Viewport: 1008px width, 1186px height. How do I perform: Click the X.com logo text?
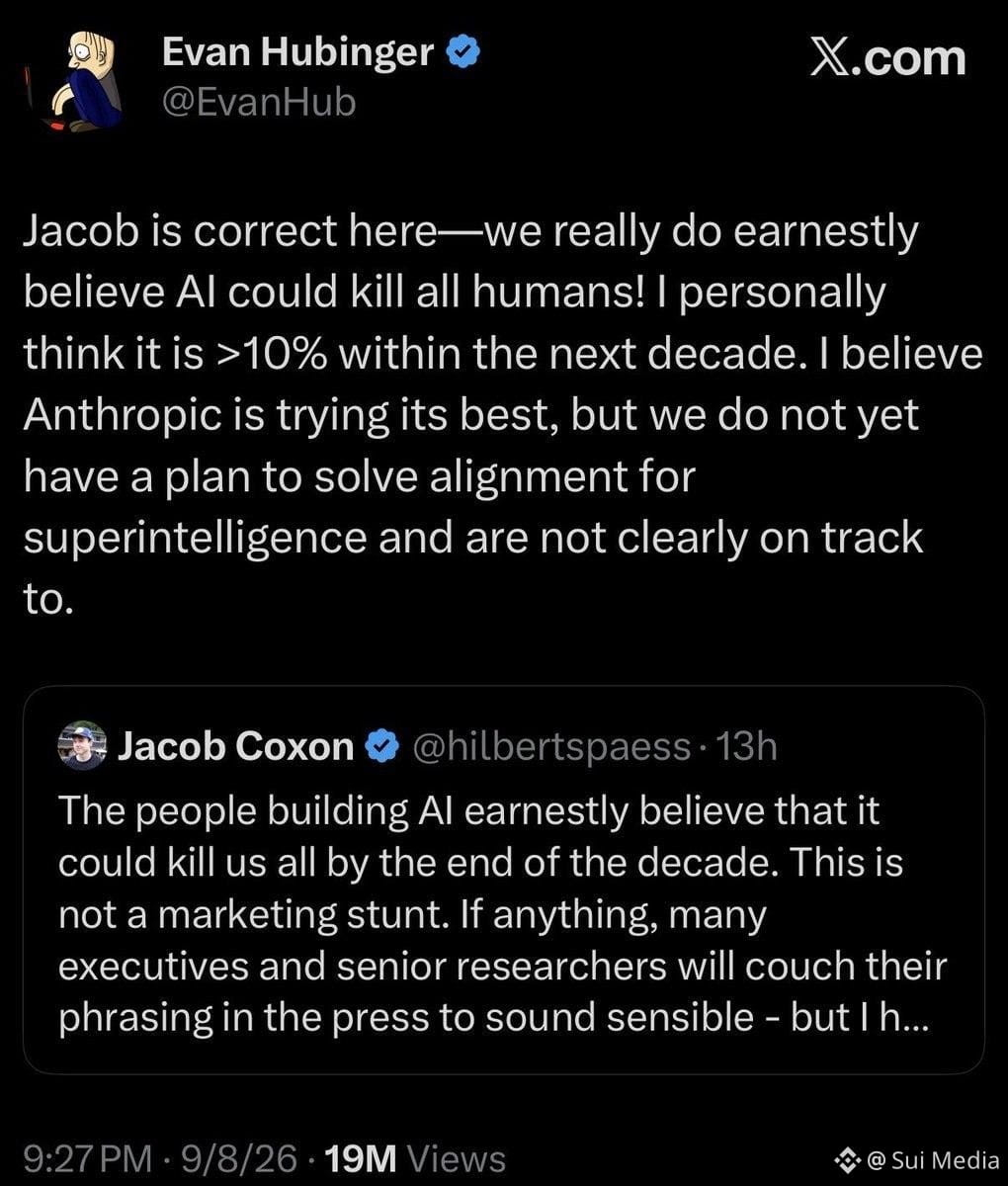click(x=887, y=56)
